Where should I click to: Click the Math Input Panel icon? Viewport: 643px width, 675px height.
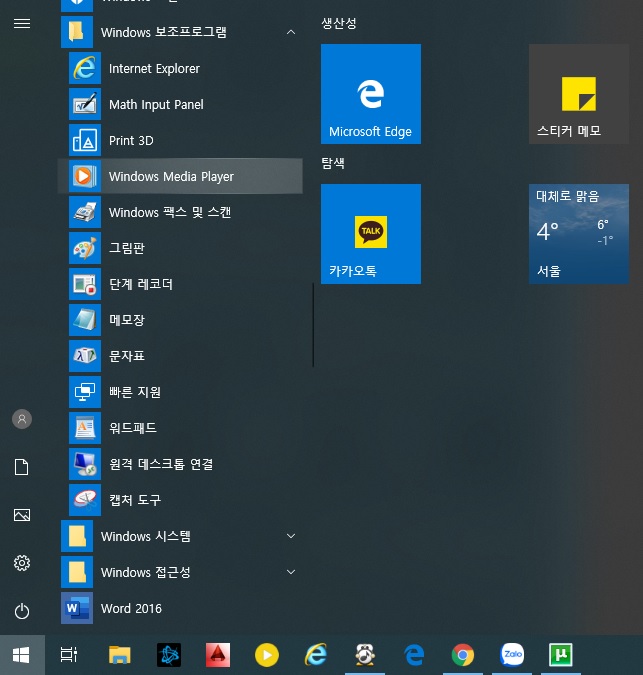click(x=85, y=104)
